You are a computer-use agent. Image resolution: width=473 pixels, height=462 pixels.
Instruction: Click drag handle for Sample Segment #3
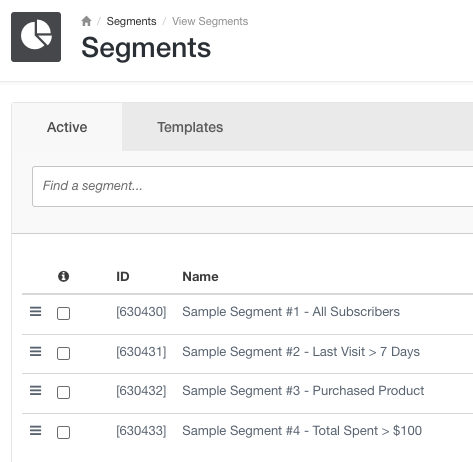[x=36, y=390]
